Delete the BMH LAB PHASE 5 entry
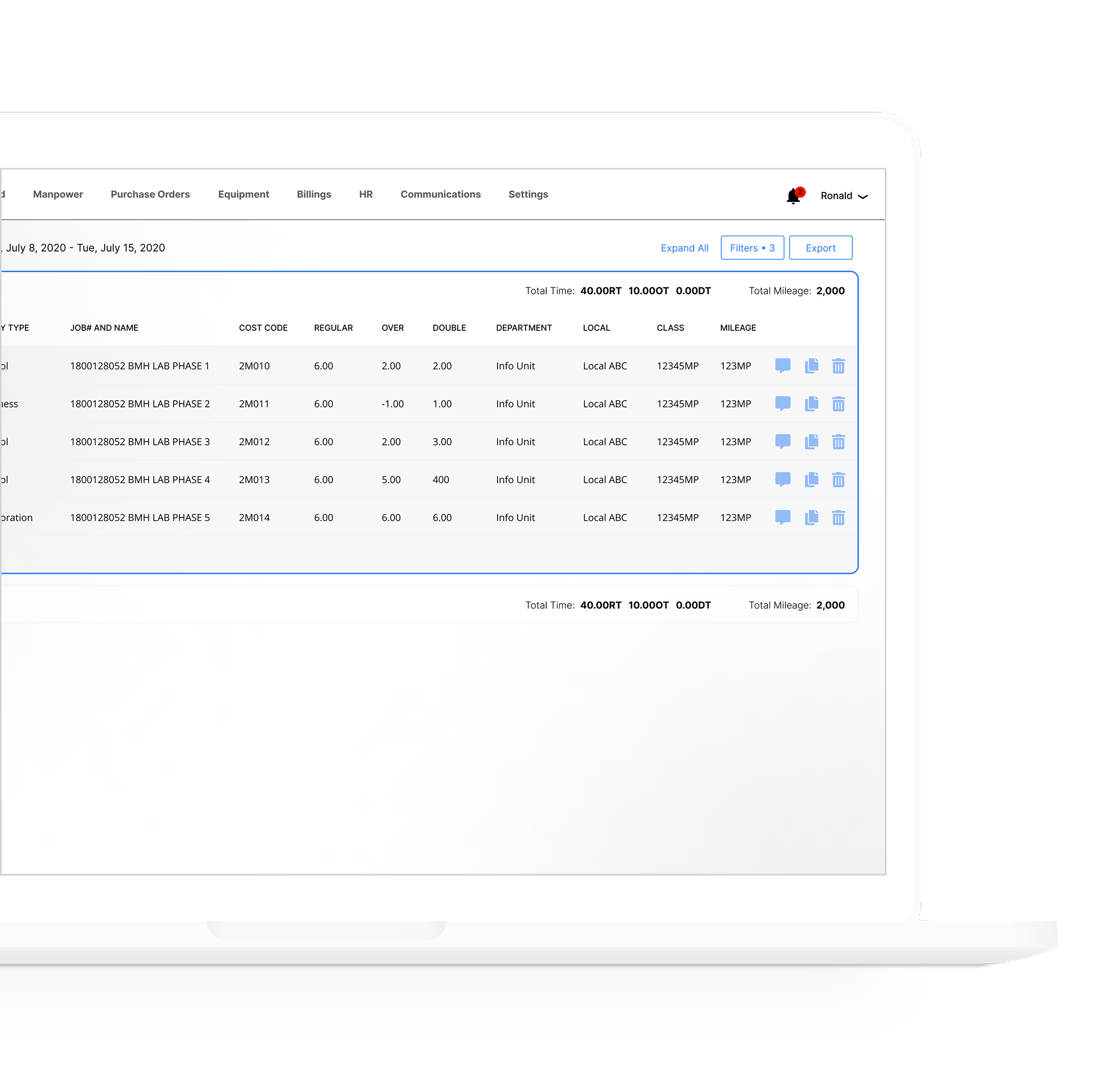Screen dimensions: 1093x1092 click(x=838, y=517)
